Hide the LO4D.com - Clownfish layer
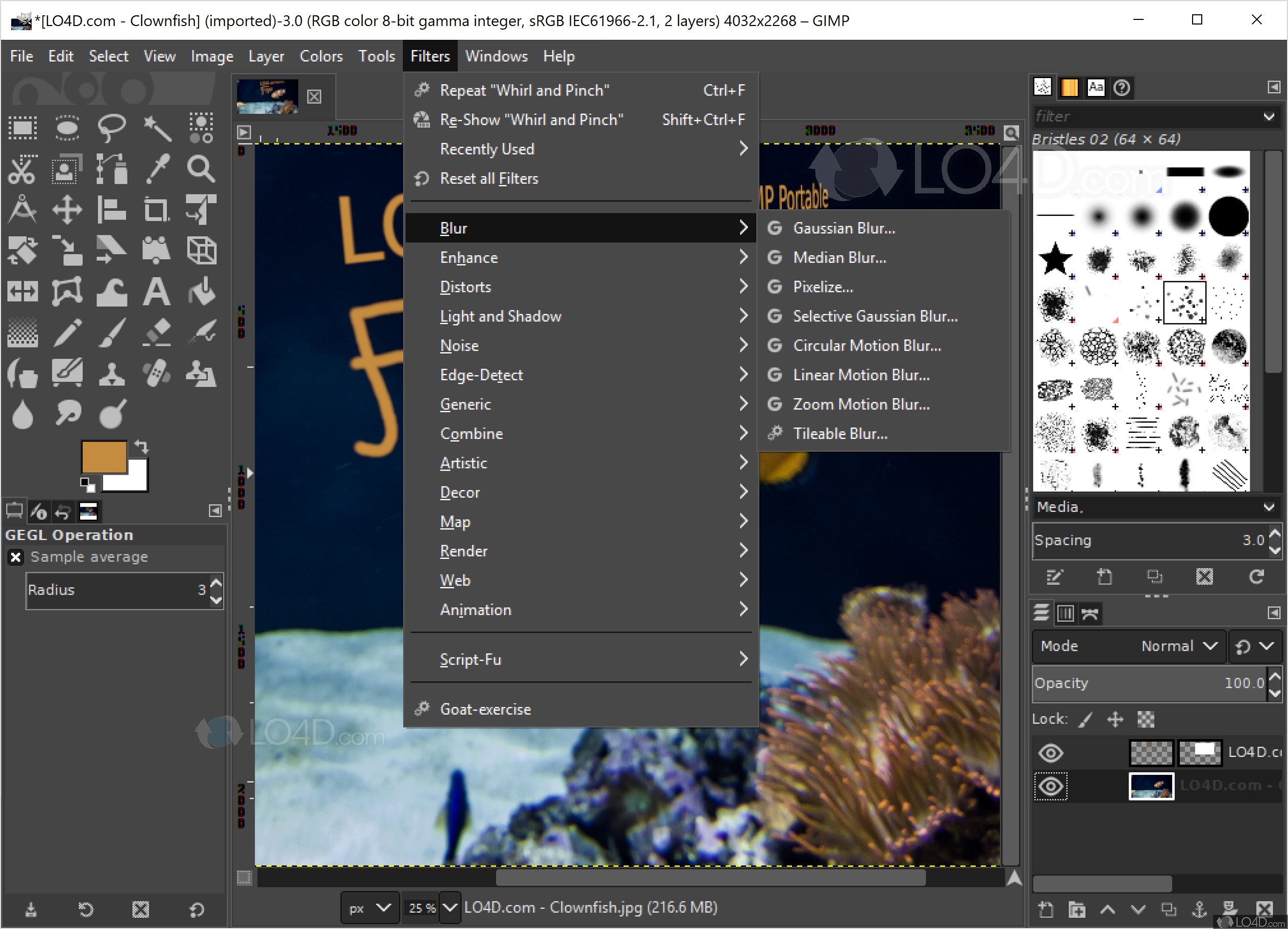 click(1051, 786)
